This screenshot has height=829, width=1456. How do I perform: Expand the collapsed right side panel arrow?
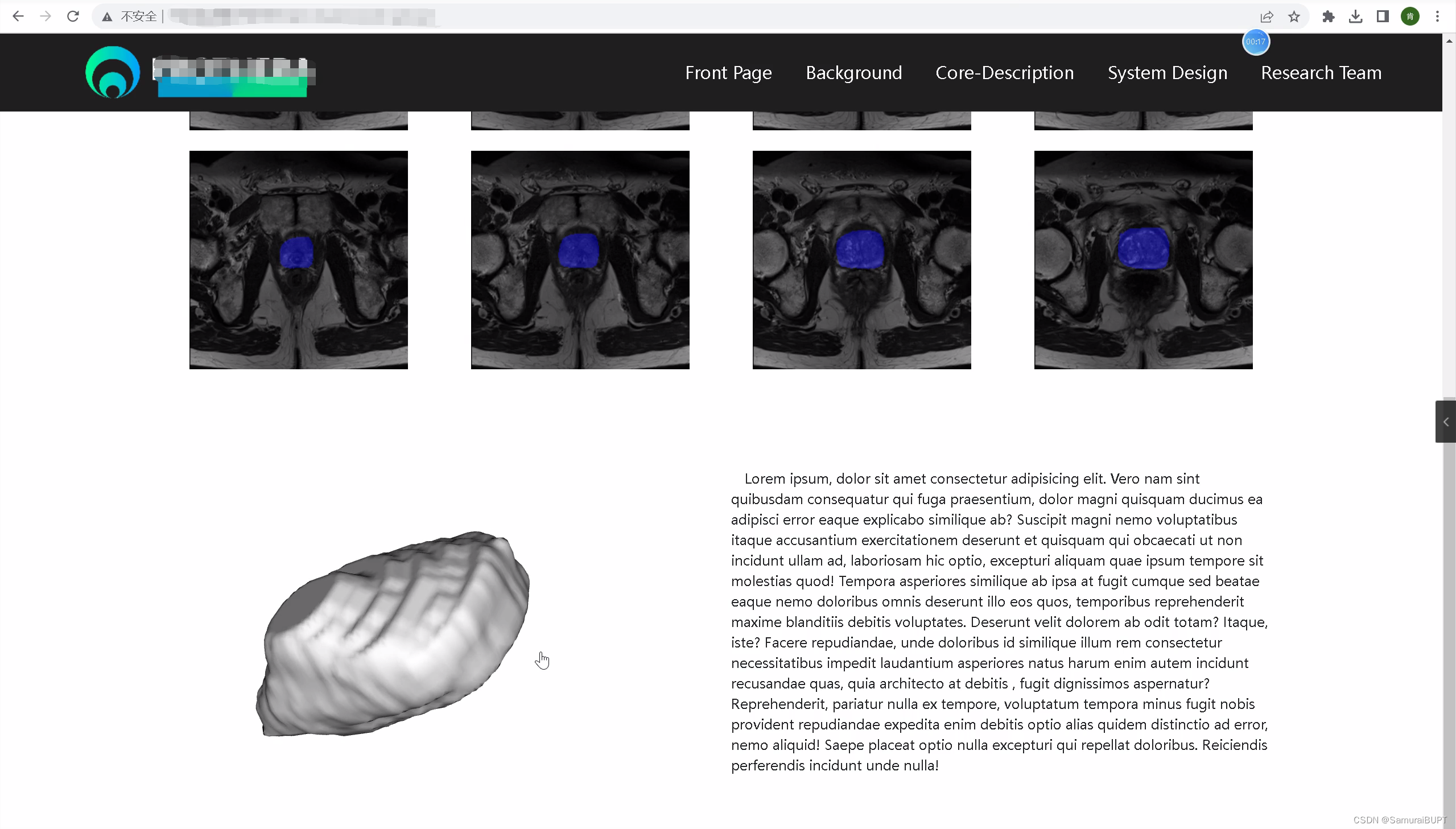1446,422
